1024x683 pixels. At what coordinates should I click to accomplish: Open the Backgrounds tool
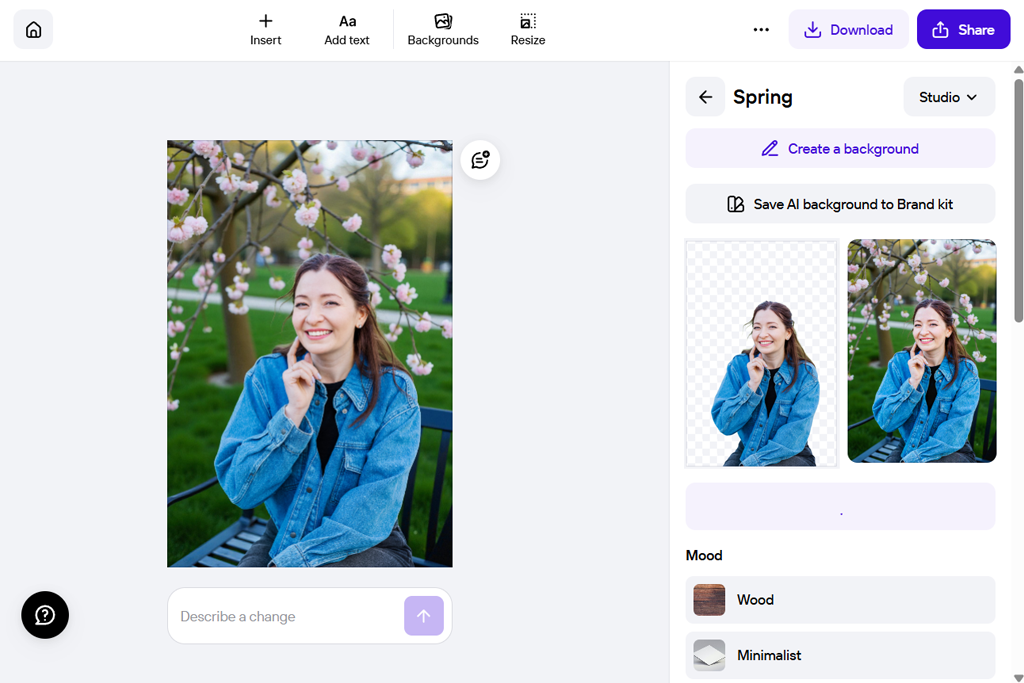tap(443, 30)
